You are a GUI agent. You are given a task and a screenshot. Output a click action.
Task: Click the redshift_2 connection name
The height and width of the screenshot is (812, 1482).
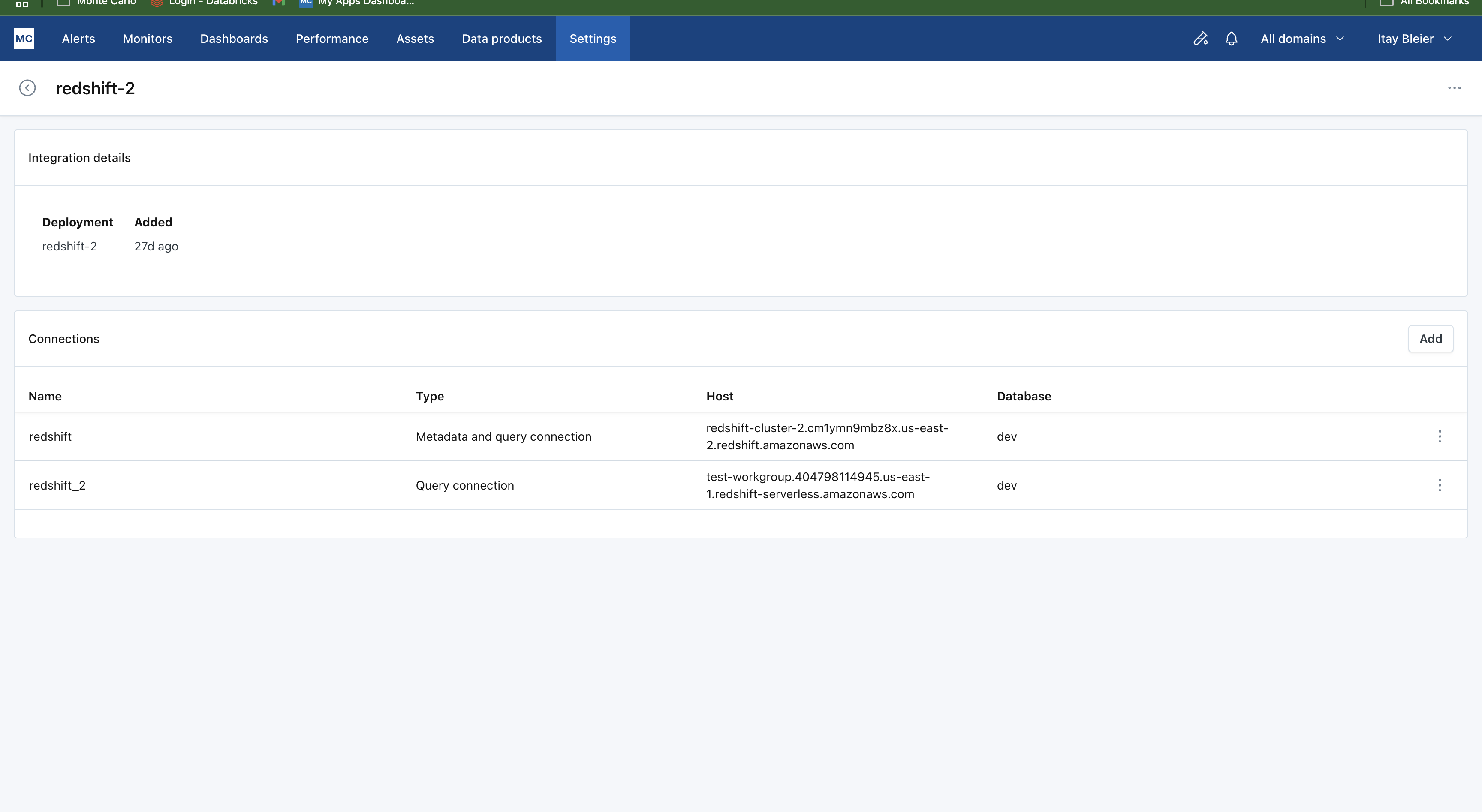(57, 485)
